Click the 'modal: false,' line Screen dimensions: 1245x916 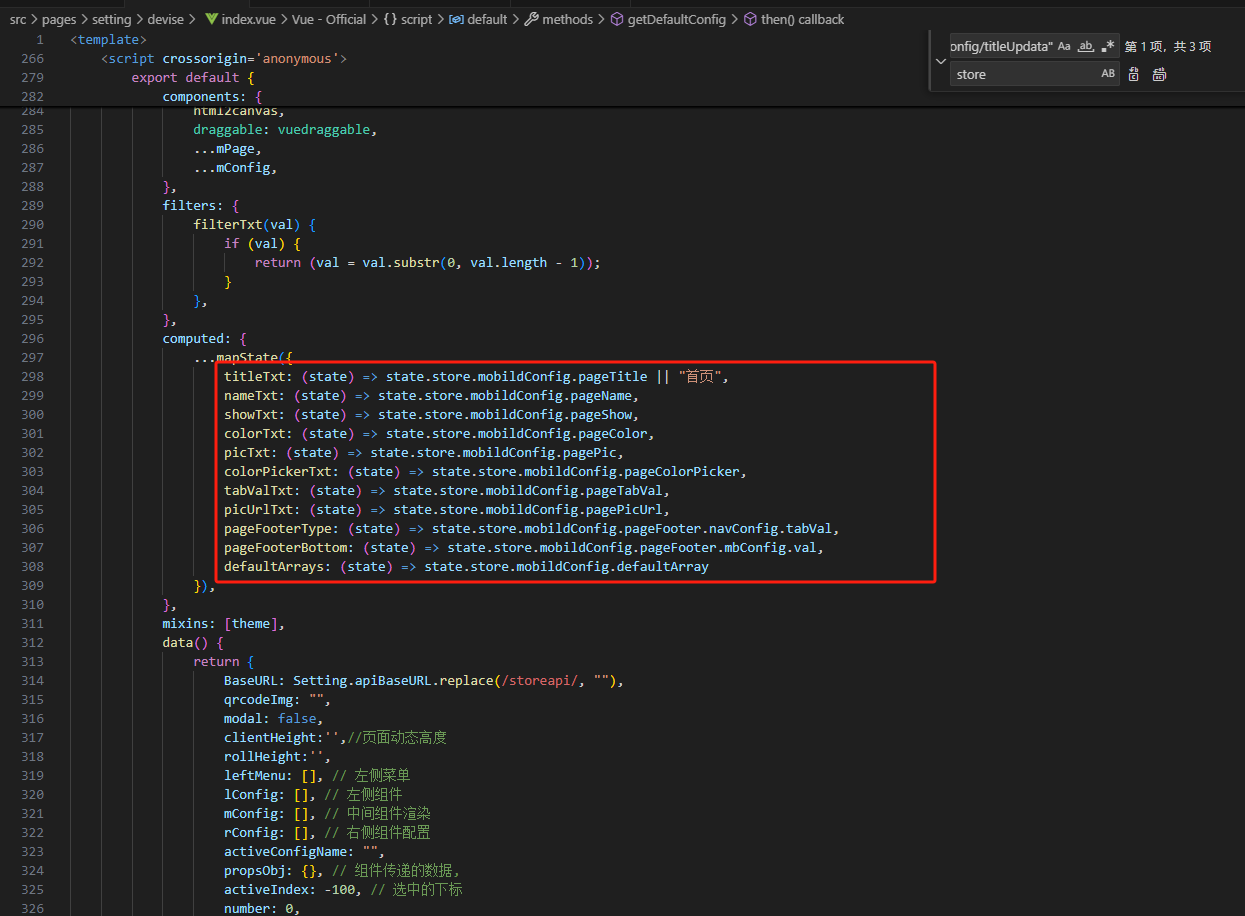[274, 718]
